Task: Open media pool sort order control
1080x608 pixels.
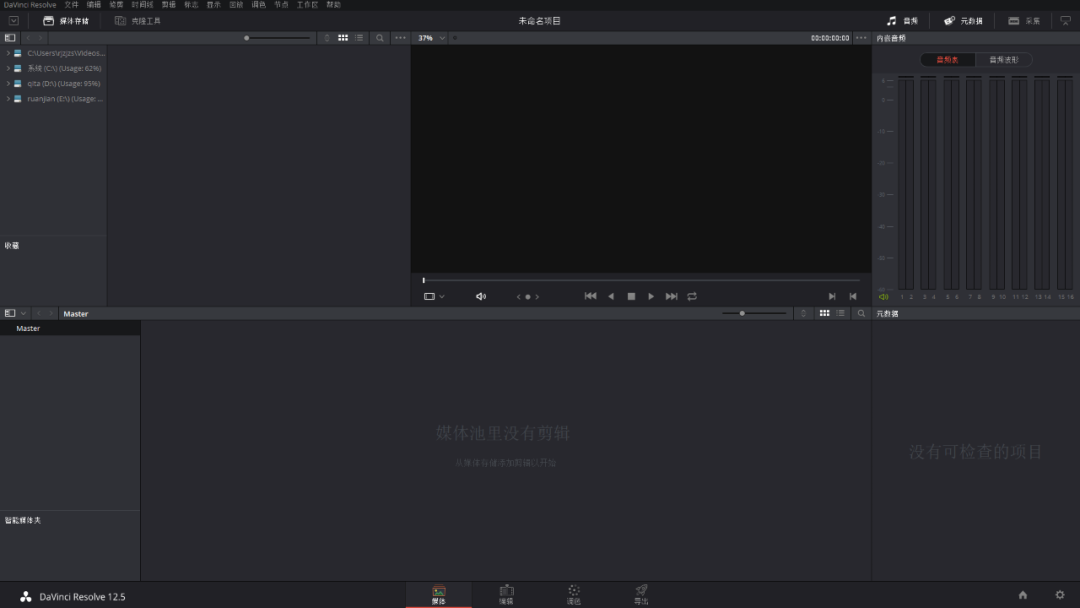Action: tap(803, 313)
